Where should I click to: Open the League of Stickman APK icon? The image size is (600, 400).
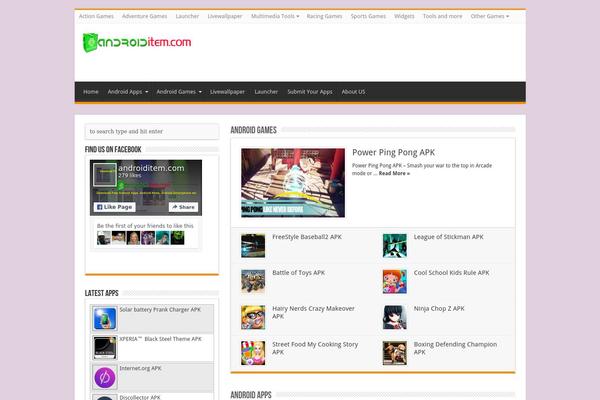[x=395, y=246]
